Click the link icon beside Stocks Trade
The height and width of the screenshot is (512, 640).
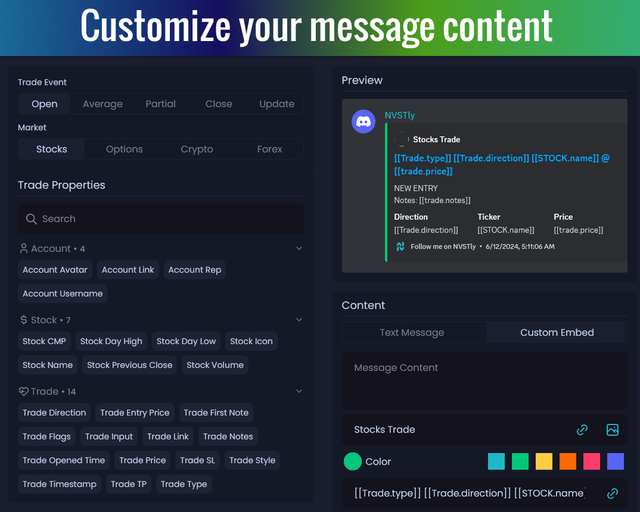coord(582,430)
